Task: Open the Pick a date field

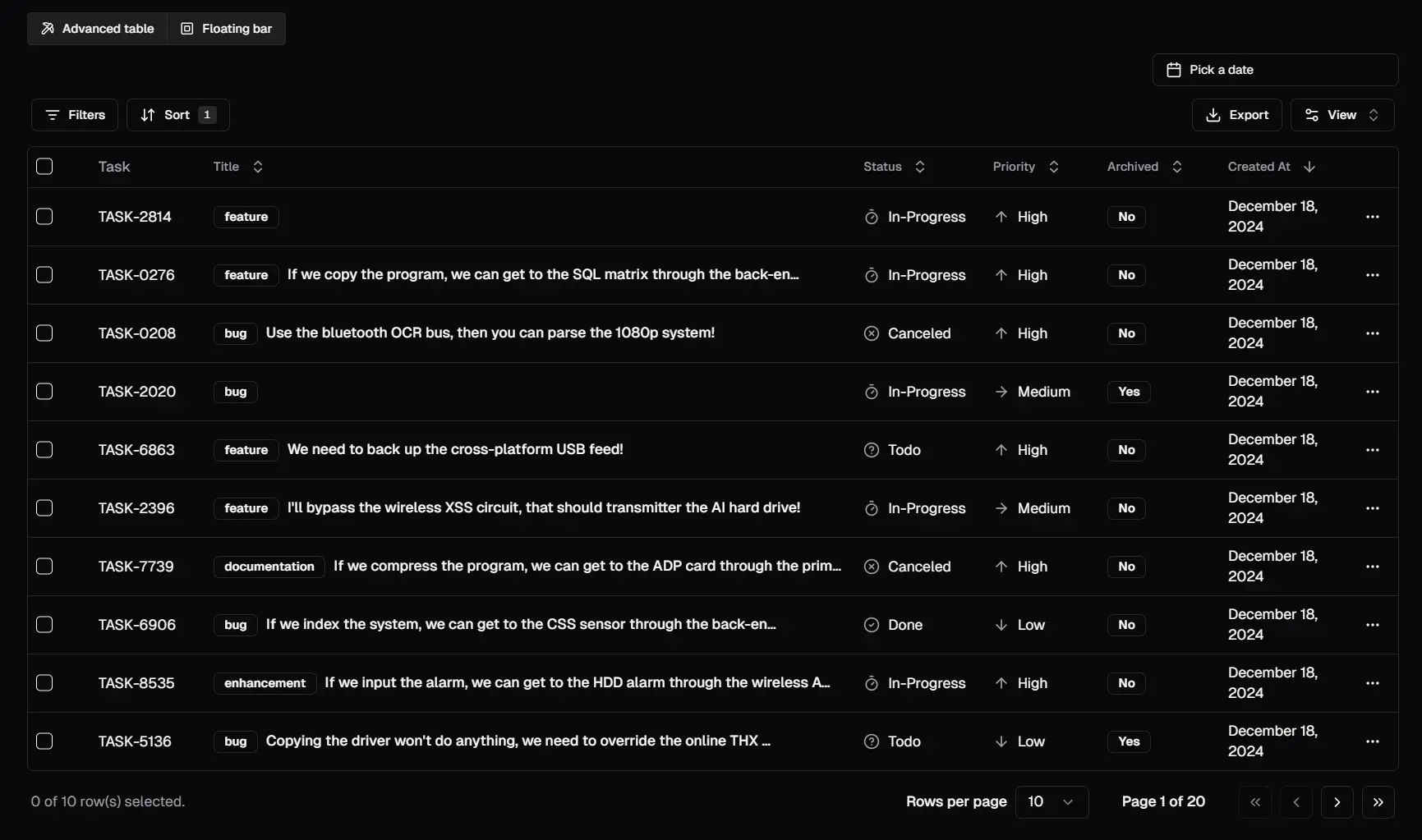Action: (1274, 70)
